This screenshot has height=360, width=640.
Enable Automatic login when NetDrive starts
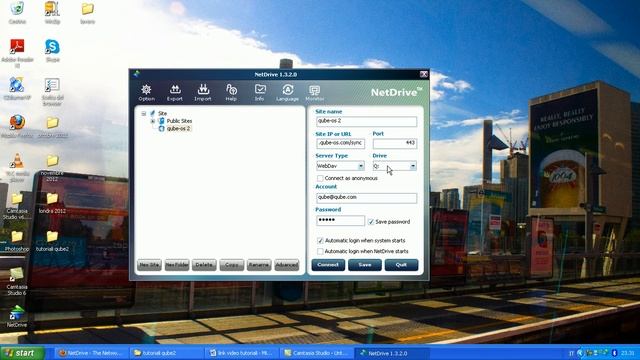tap(320, 251)
